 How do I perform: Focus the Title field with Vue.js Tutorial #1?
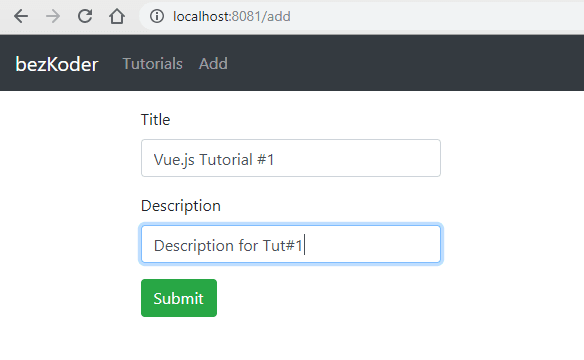pyautogui.click(x=291, y=158)
